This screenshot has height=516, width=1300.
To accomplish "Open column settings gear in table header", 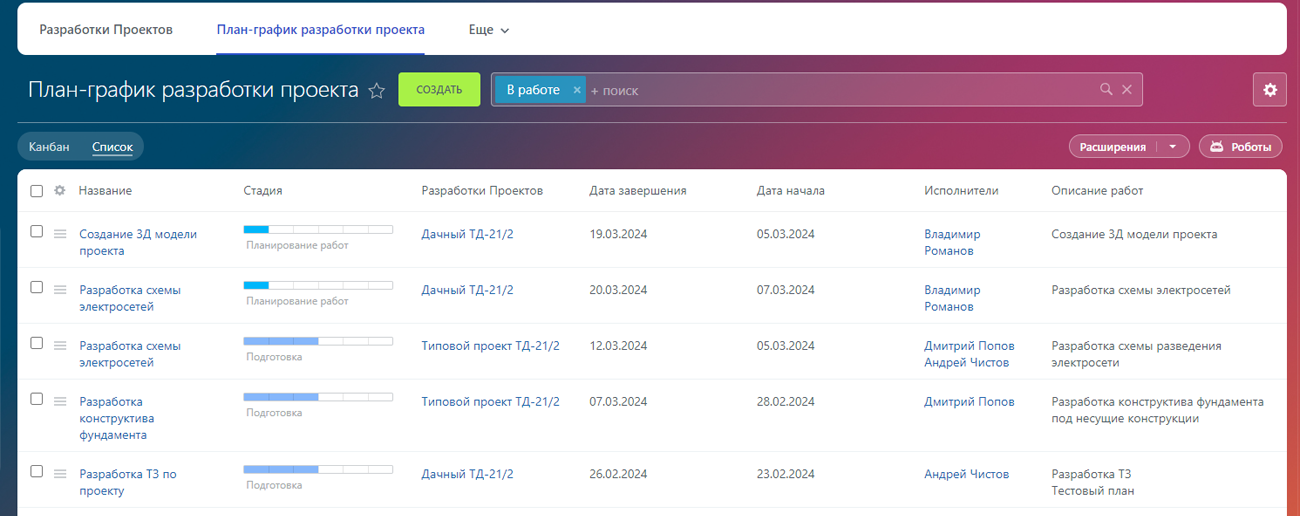I will (60, 191).
